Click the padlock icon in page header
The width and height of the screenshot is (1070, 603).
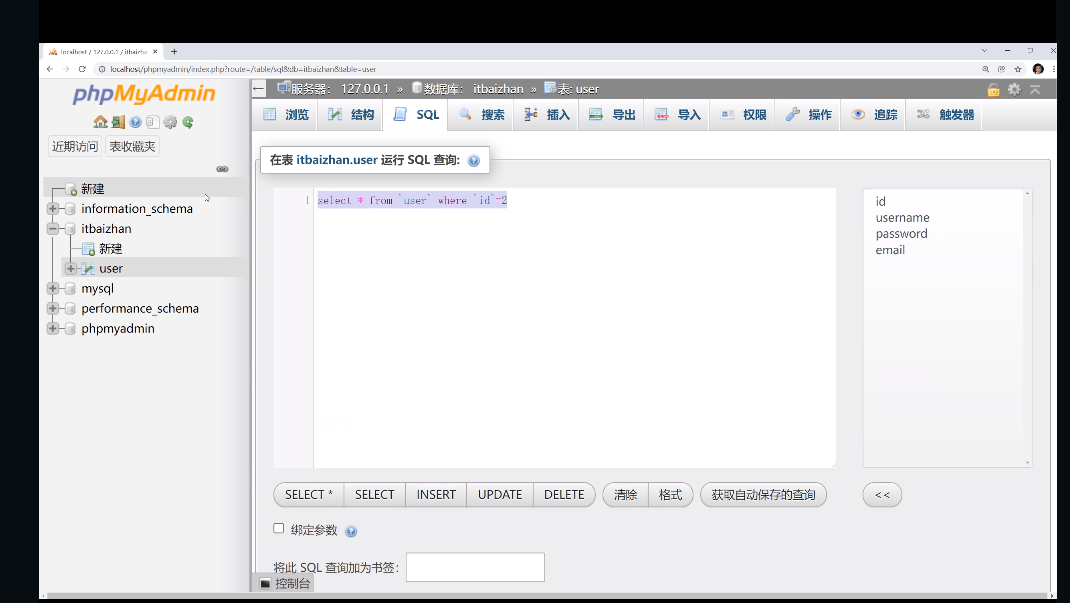994,89
